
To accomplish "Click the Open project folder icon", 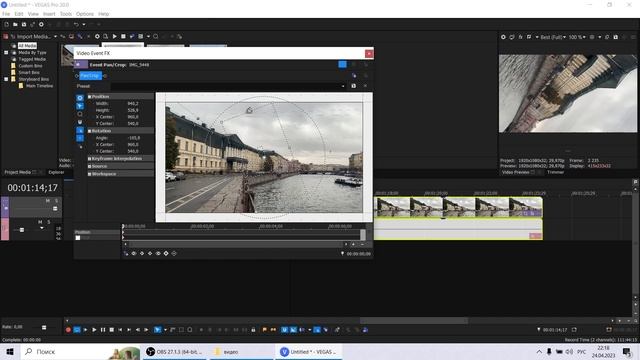I will 15,24.
